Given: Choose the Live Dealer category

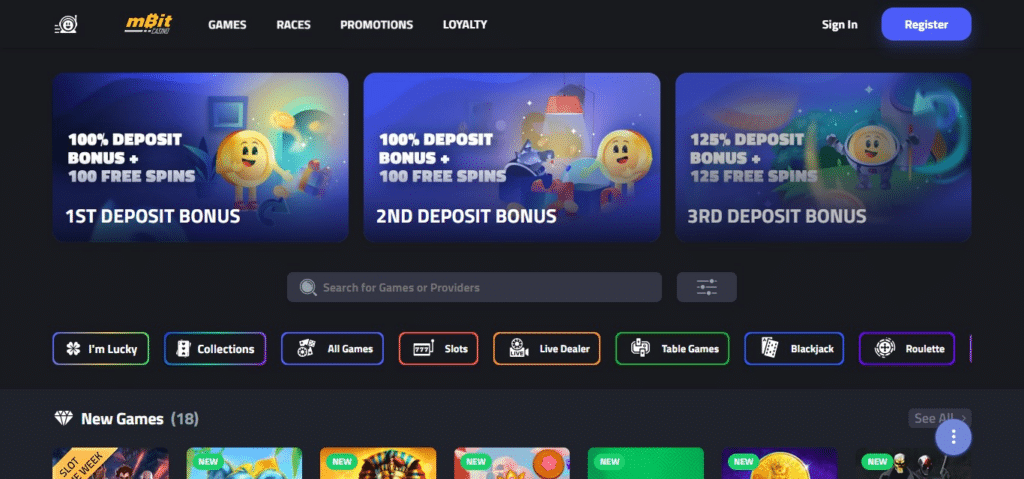Looking at the screenshot, I should (x=547, y=349).
